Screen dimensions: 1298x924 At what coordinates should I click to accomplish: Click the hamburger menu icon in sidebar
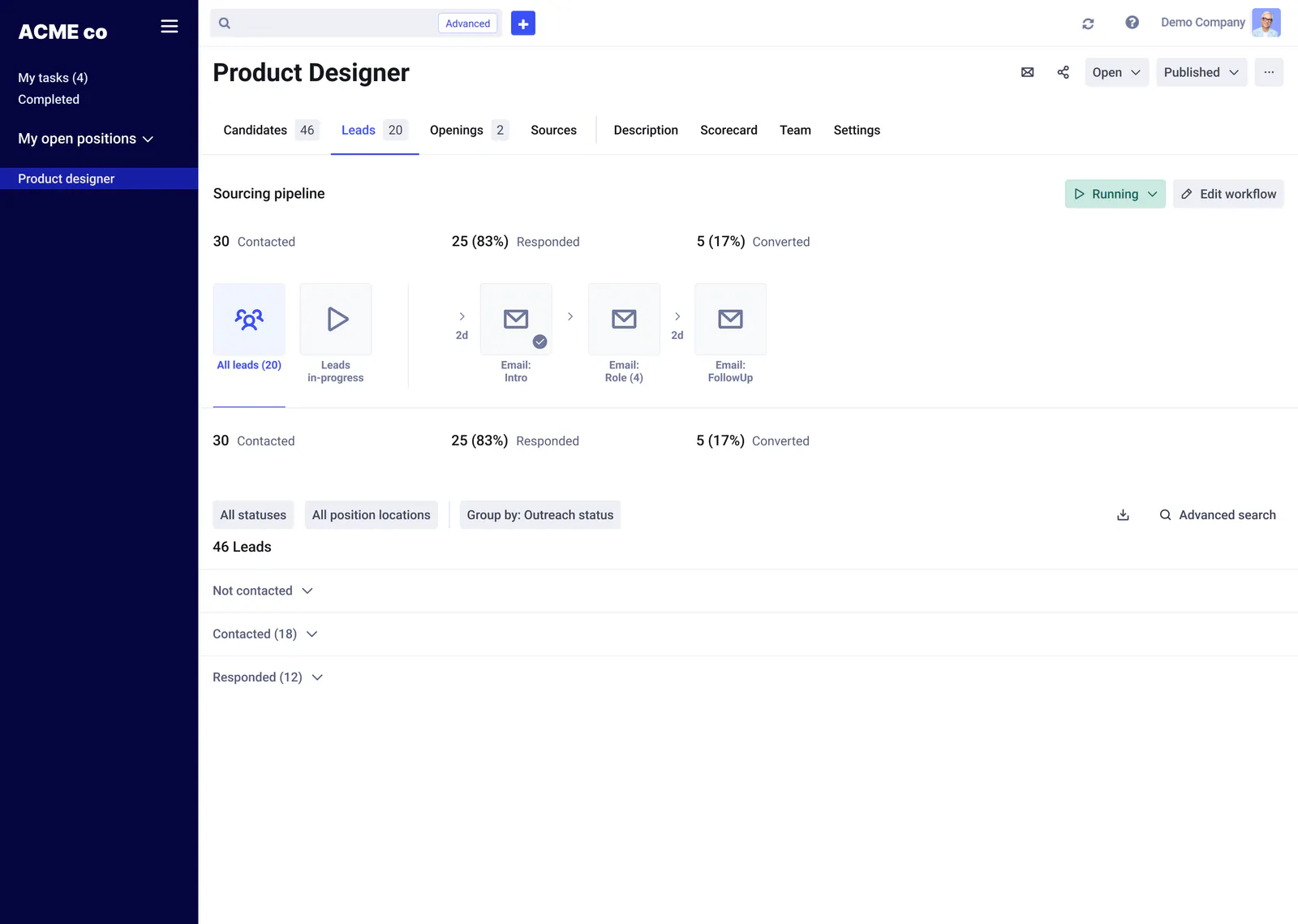(x=169, y=27)
